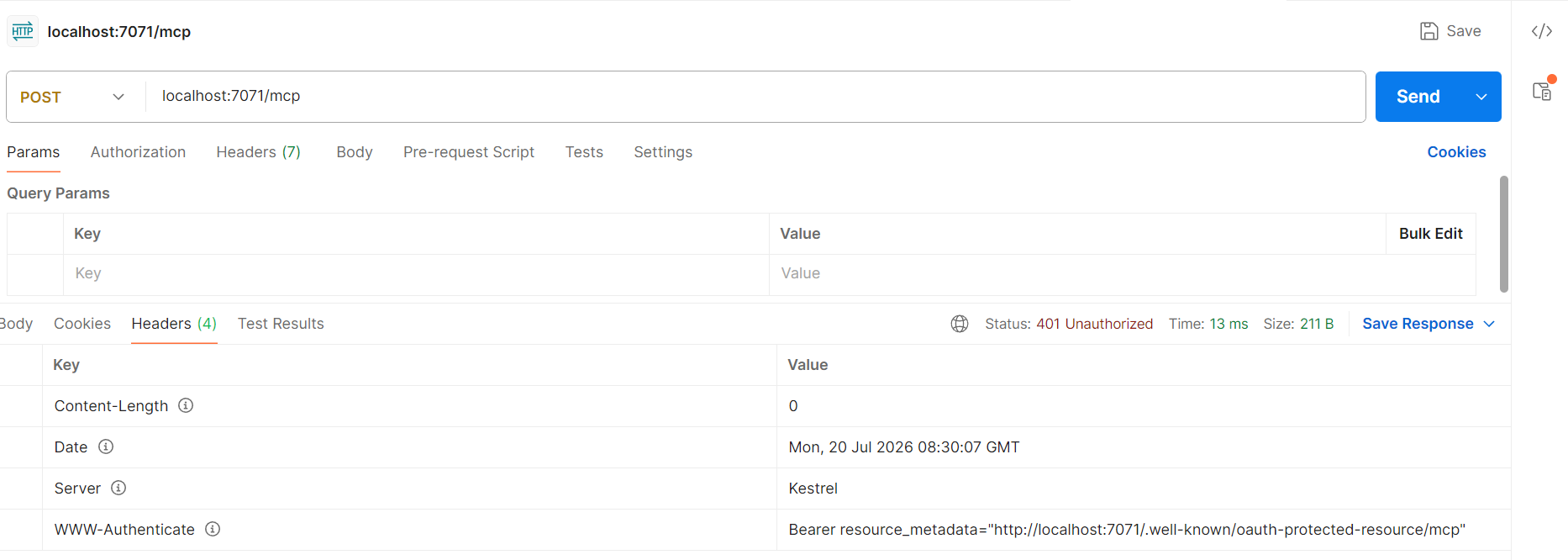Click the request URL input field
The width and height of the screenshot is (1568, 560).
tap(755, 97)
